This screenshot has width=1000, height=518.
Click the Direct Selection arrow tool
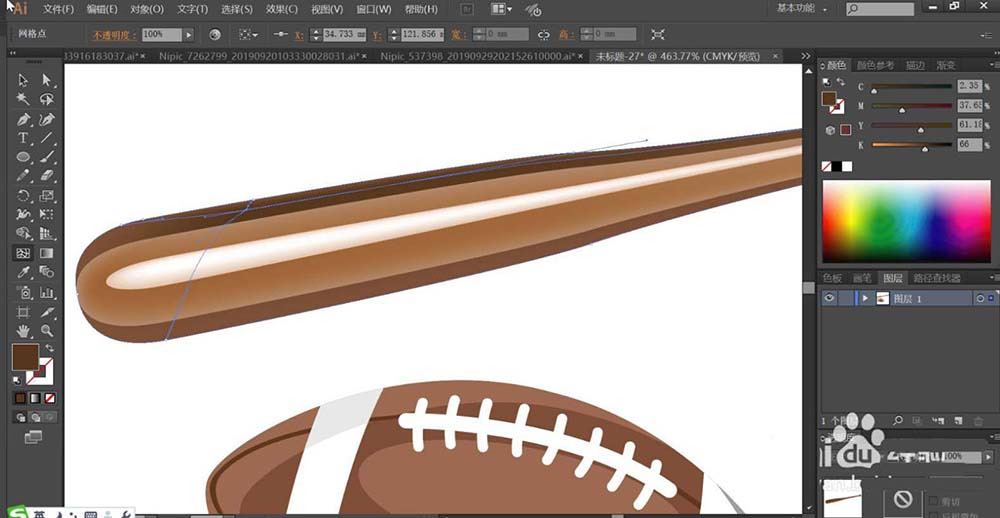pyautogui.click(x=46, y=80)
